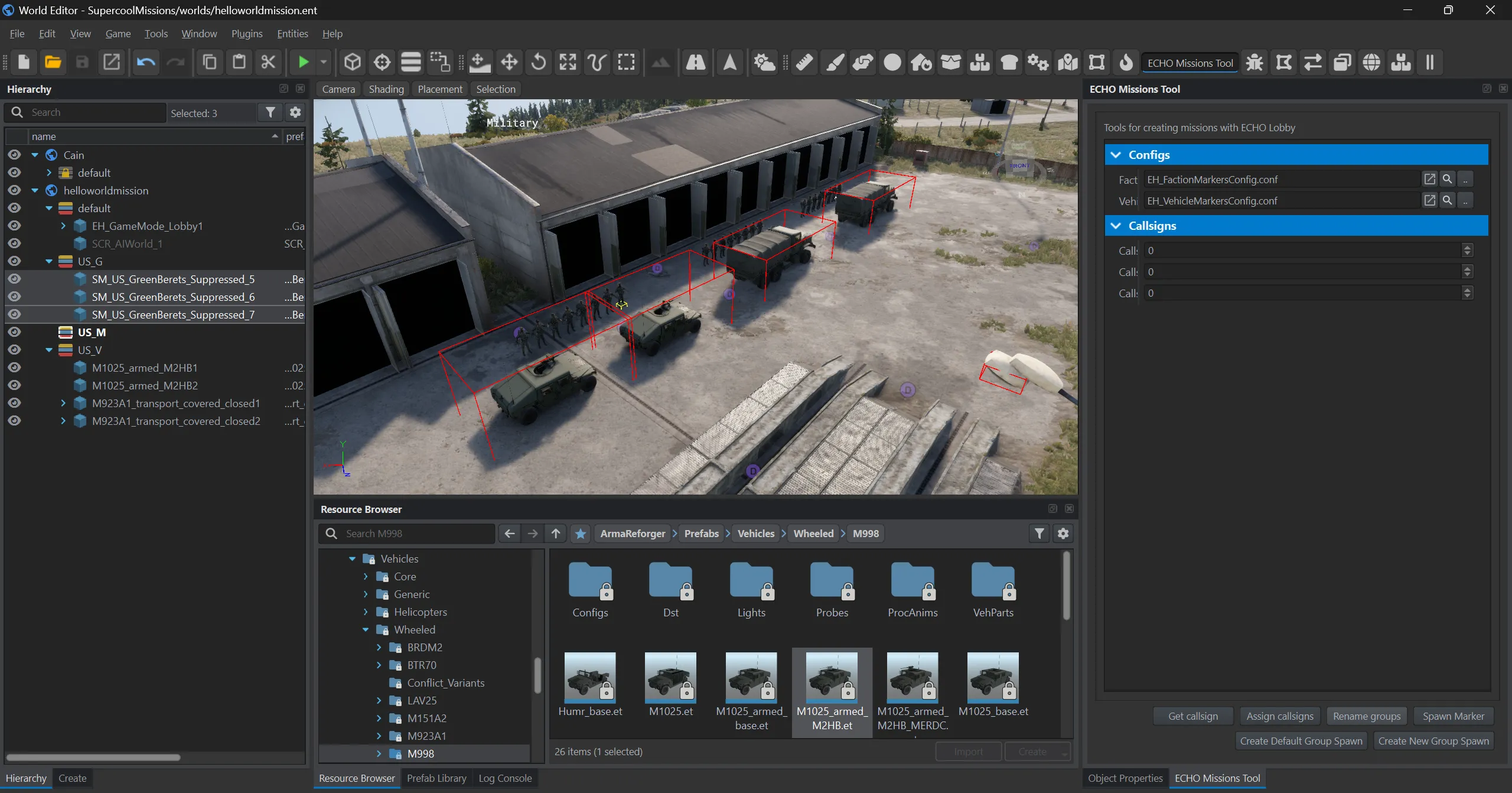Screen dimensions: 1512x793
Task: Click the map marker tool icon
Action: 1068,62
